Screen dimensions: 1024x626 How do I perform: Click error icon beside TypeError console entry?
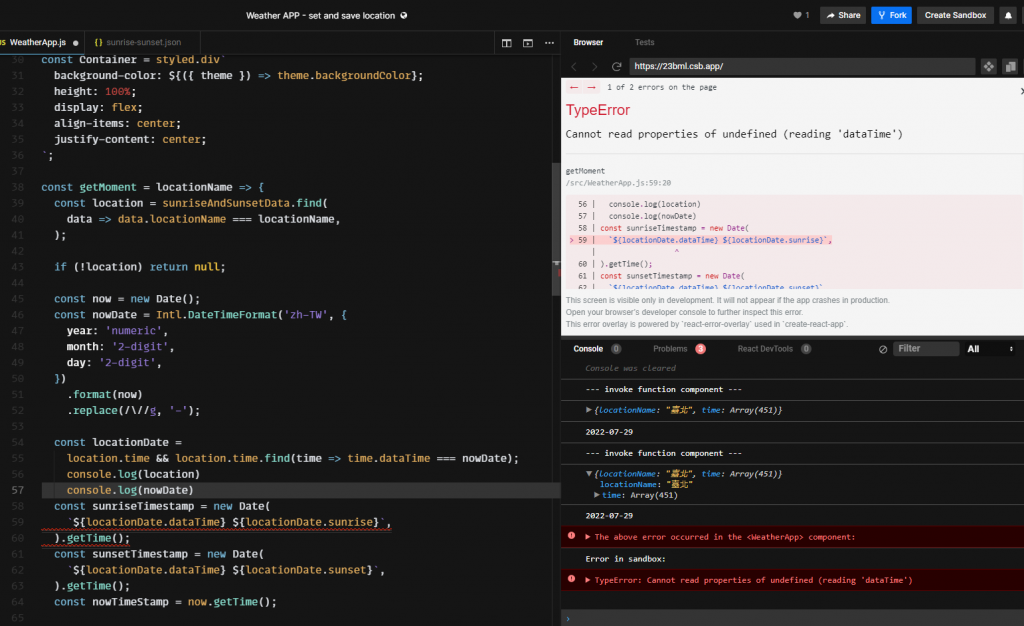(571, 579)
